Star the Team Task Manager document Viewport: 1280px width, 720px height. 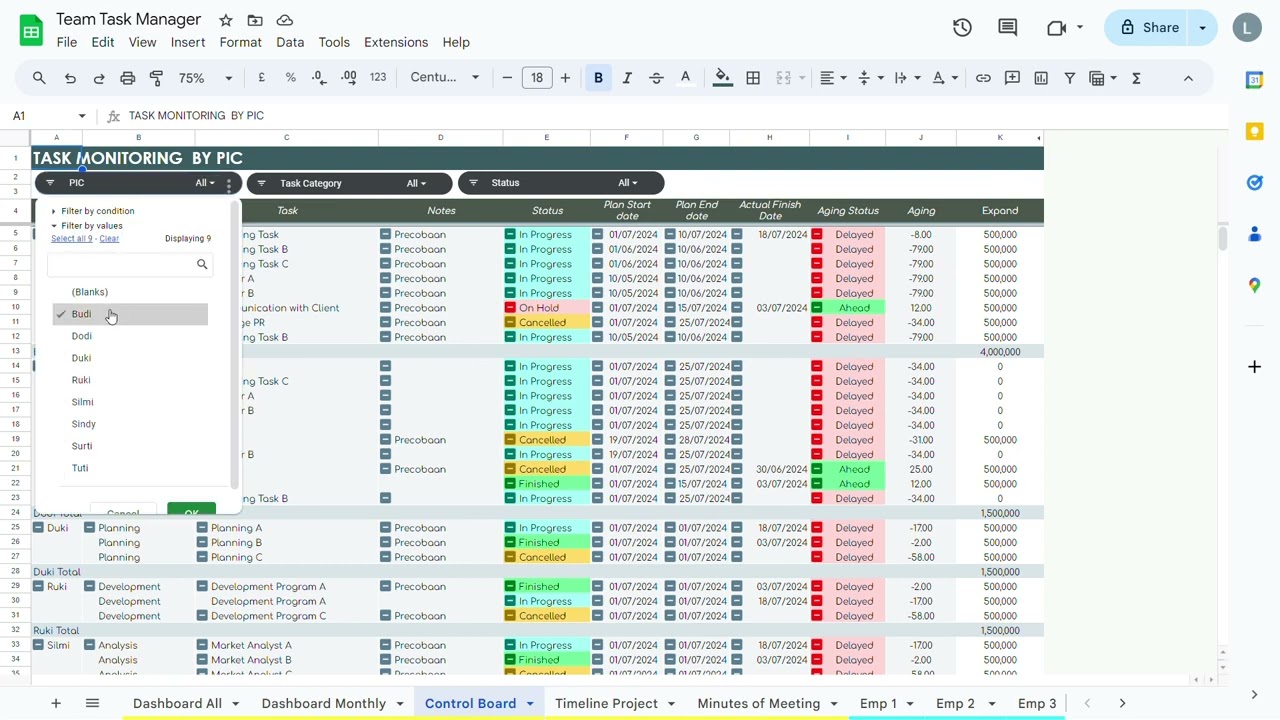(226, 20)
